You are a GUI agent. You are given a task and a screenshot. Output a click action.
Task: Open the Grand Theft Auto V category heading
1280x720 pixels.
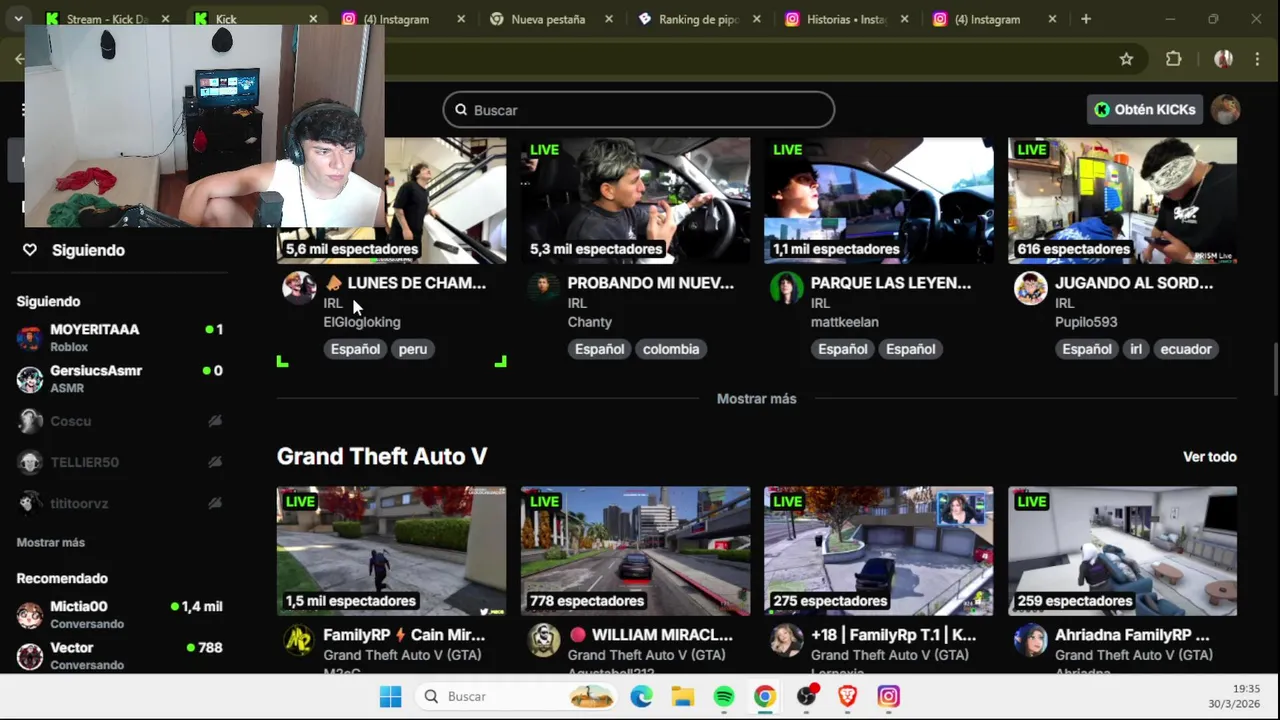pyautogui.click(x=382, y=456)
